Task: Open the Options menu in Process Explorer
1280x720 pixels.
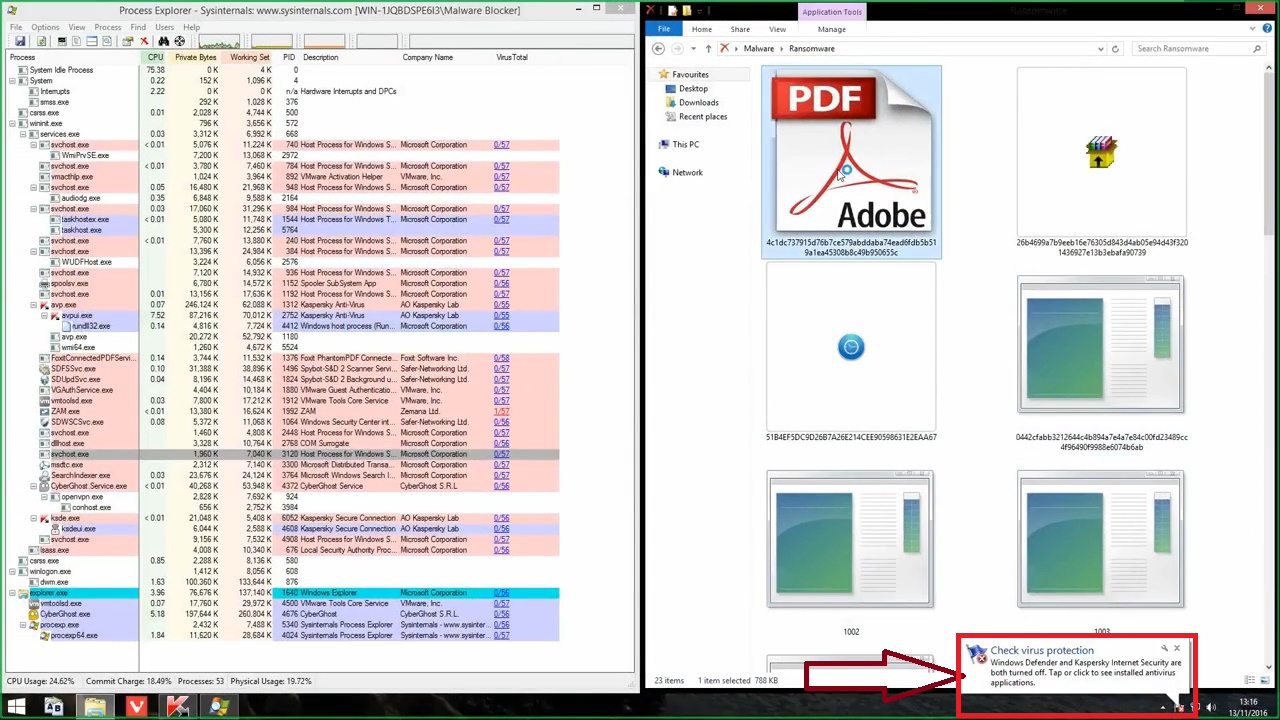Action: point(45,27)
